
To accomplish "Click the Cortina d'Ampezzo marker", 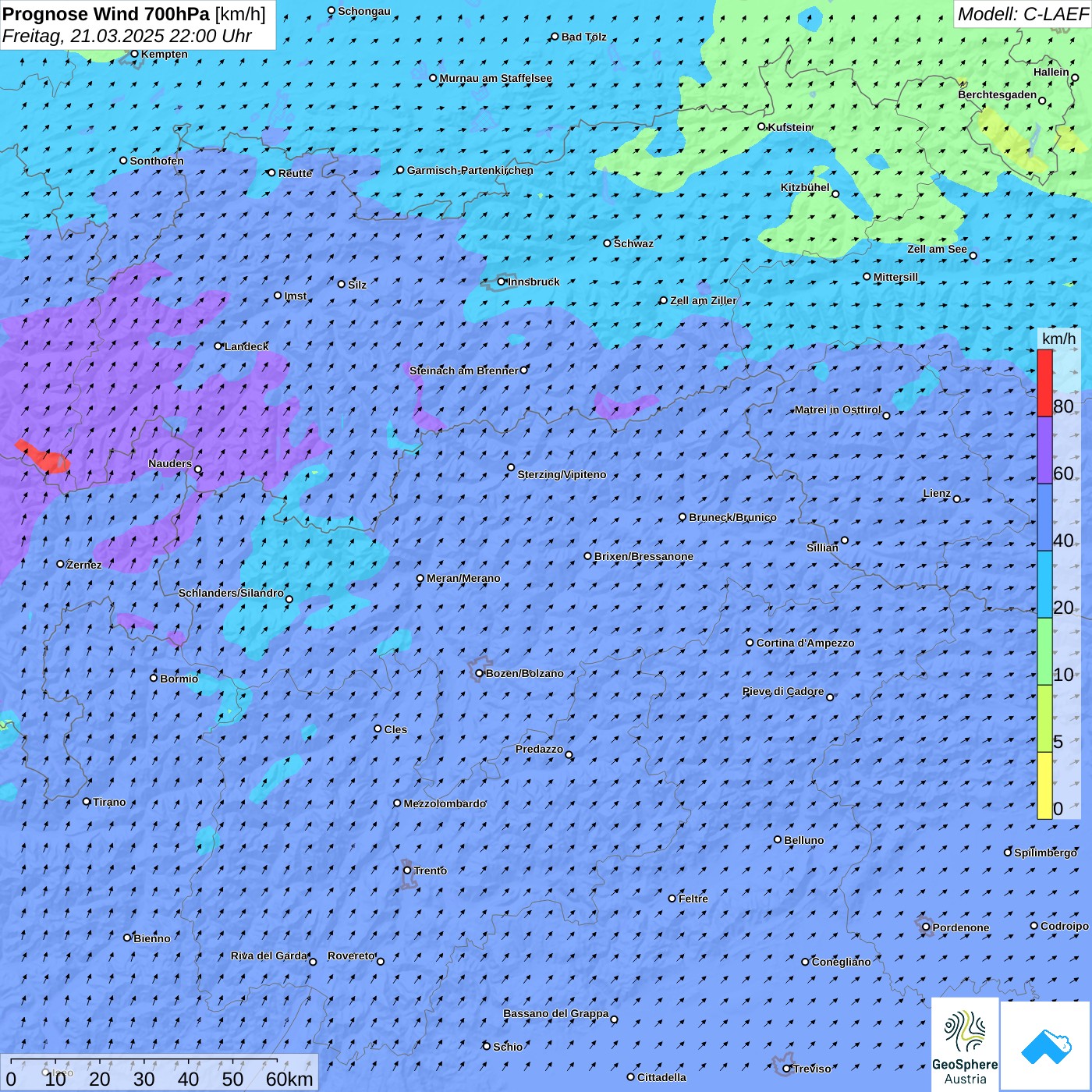I will [x=750, y=643].
